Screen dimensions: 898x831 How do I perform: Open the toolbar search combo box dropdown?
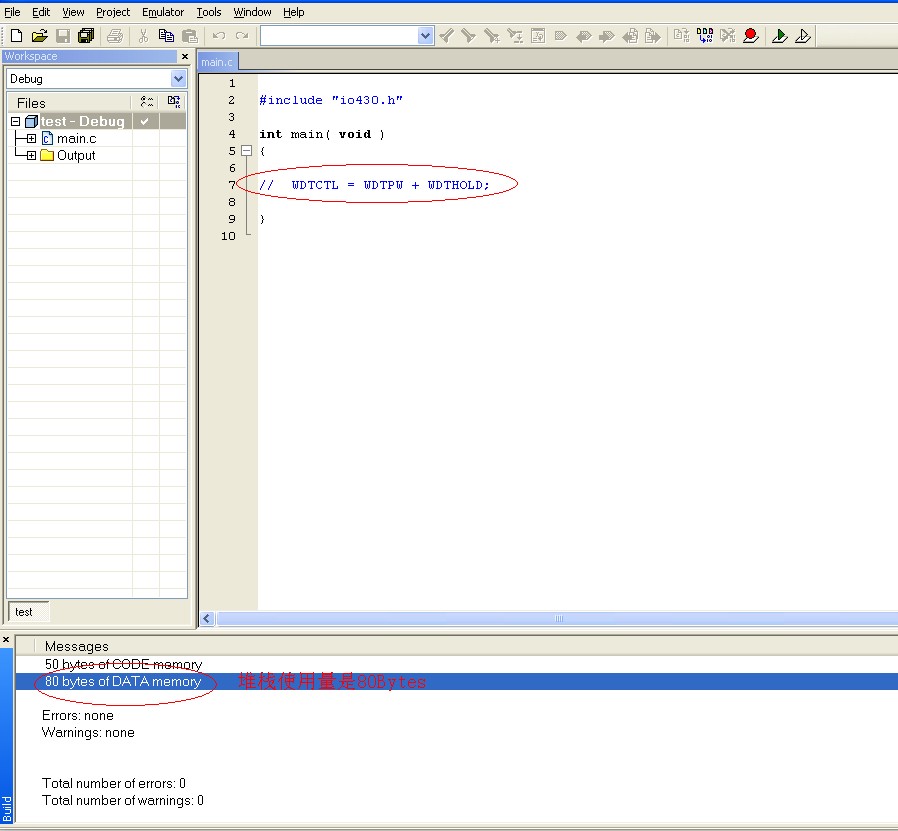(x=426, y=36)
